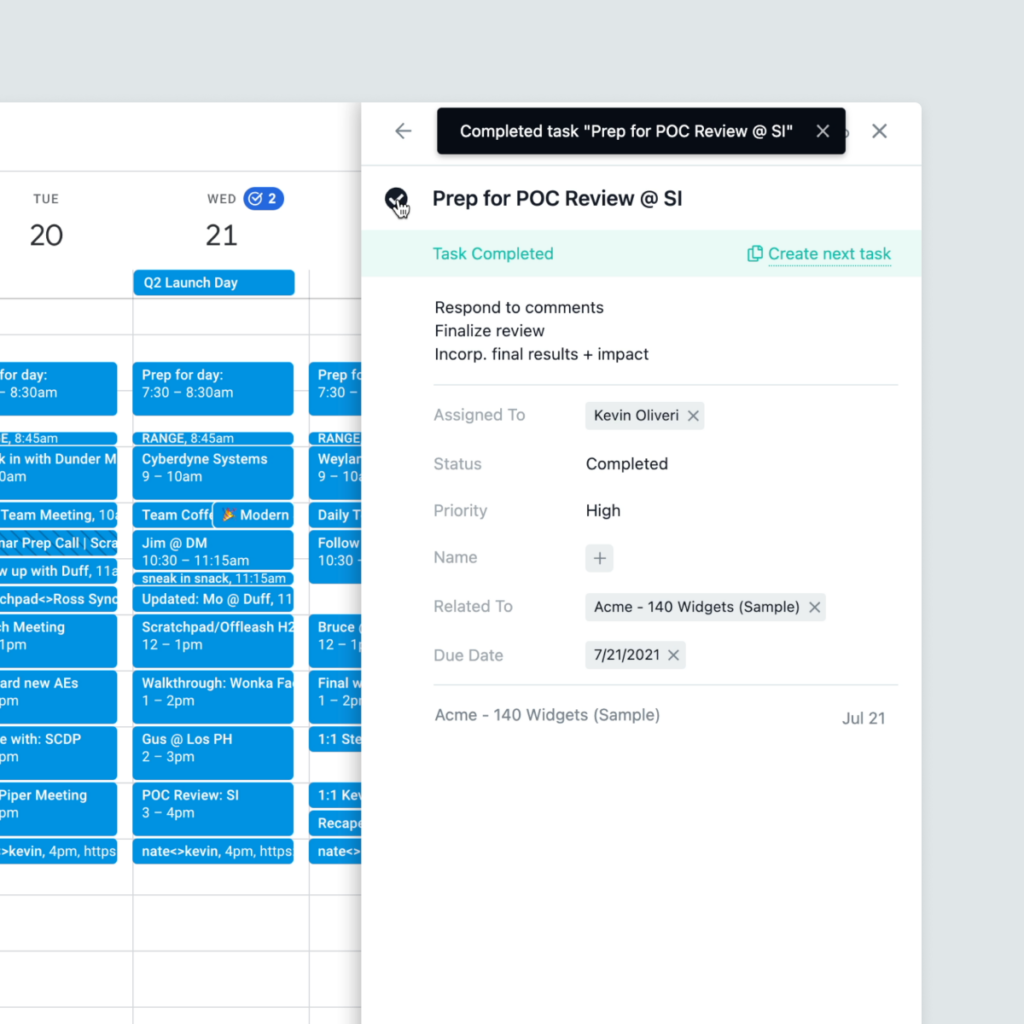Click the rocket emoji on Team Coffee event
The width and height of the screenshot is (1024, 1024).
(x=228, y=515)
